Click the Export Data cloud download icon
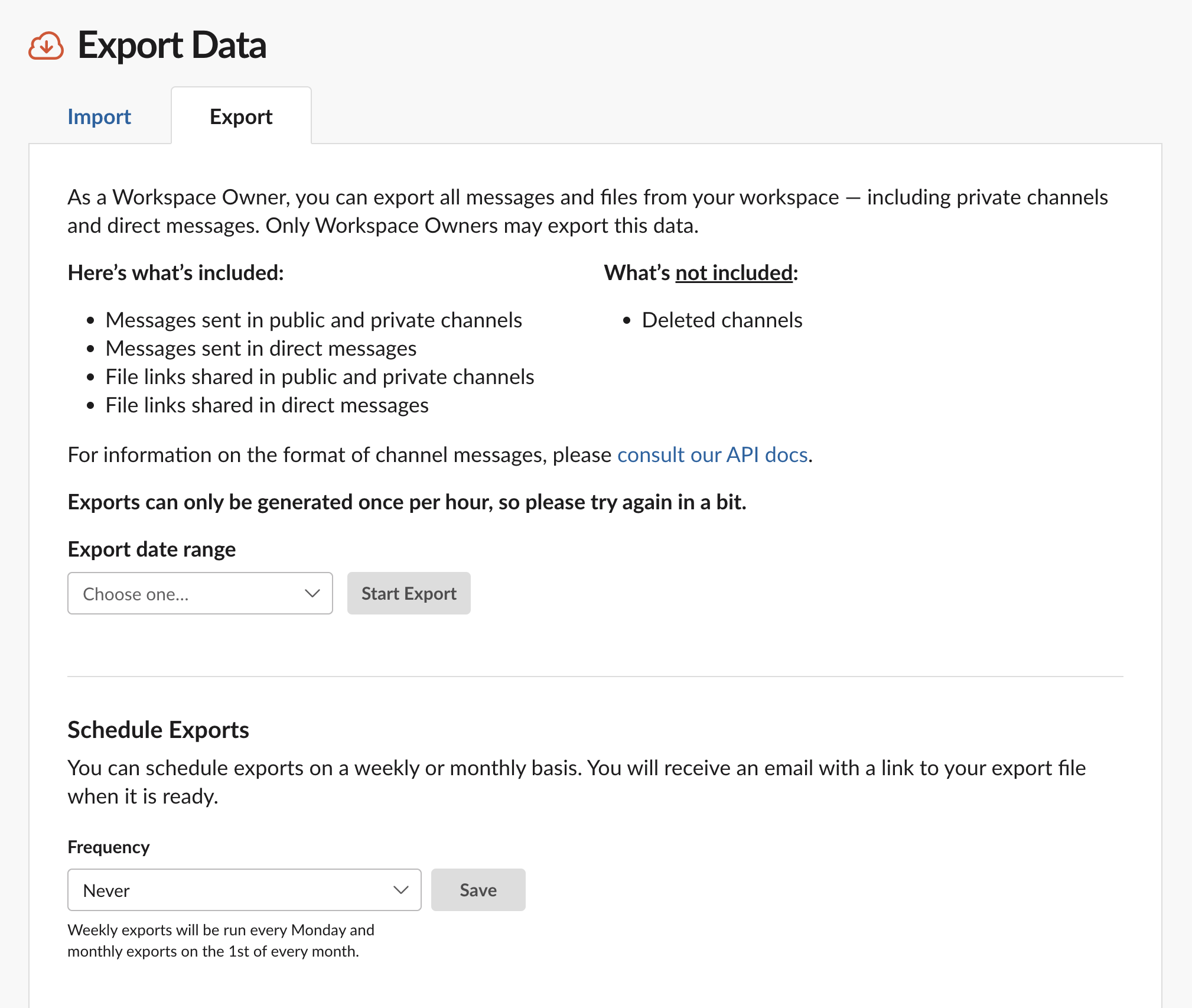 (x=46, y=45)
